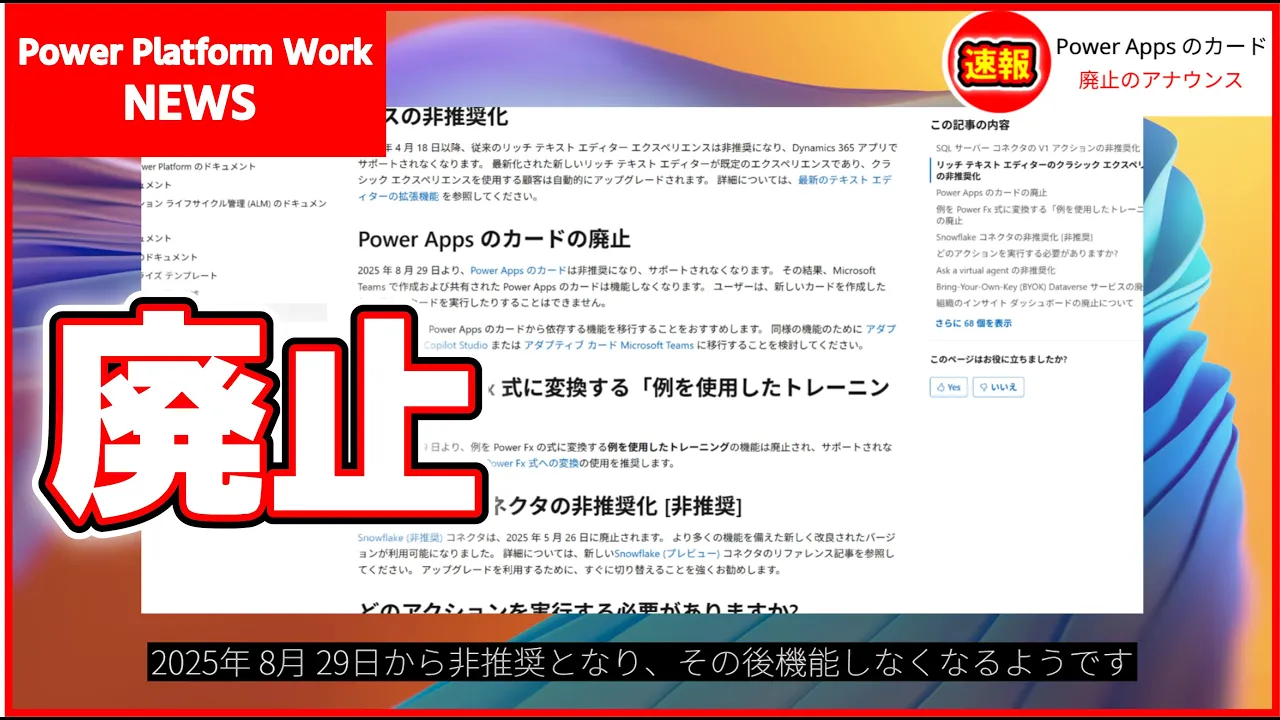Expand 'さらに 68 個を表示' in contents
This screenshot has height=720, width=1280.
(974, 323)
